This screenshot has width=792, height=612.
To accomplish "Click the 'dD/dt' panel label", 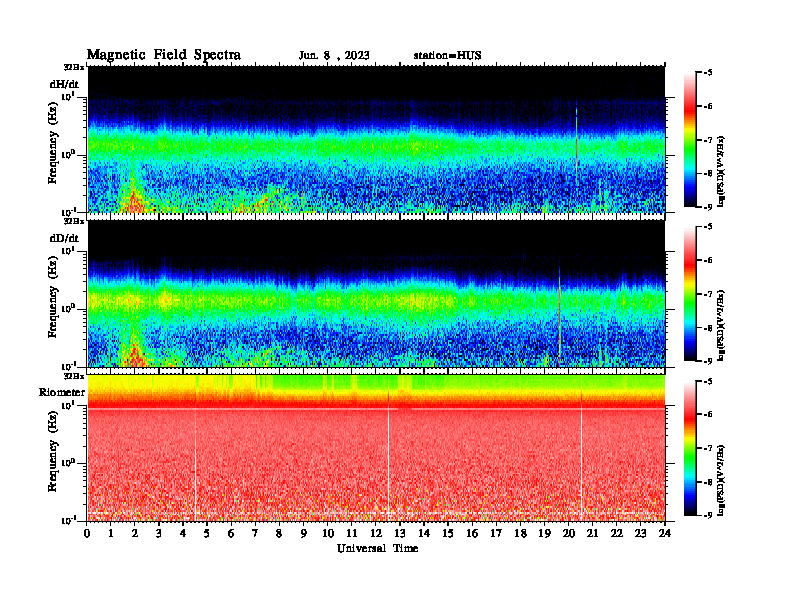I will point(64,238).
